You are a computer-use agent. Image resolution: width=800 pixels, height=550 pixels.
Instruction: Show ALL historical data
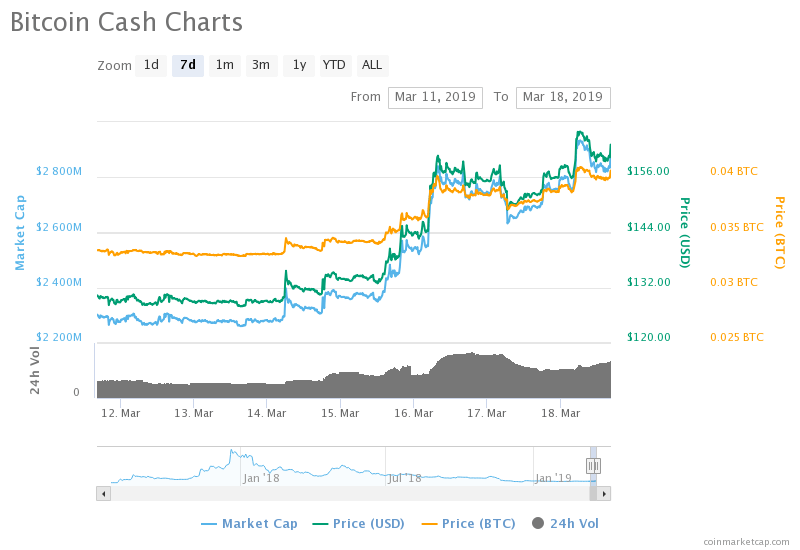372,65
